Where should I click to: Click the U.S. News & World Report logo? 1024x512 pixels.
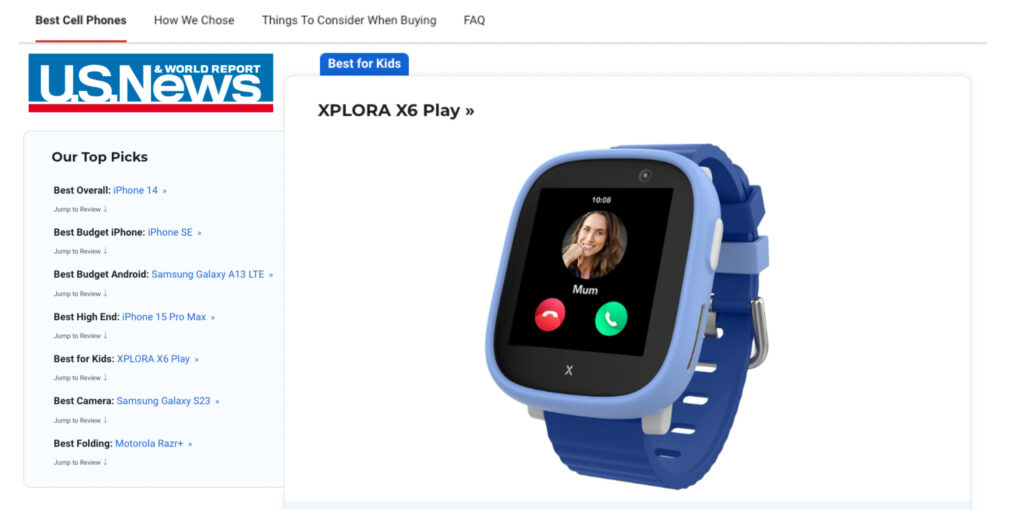tap(151, 83)
